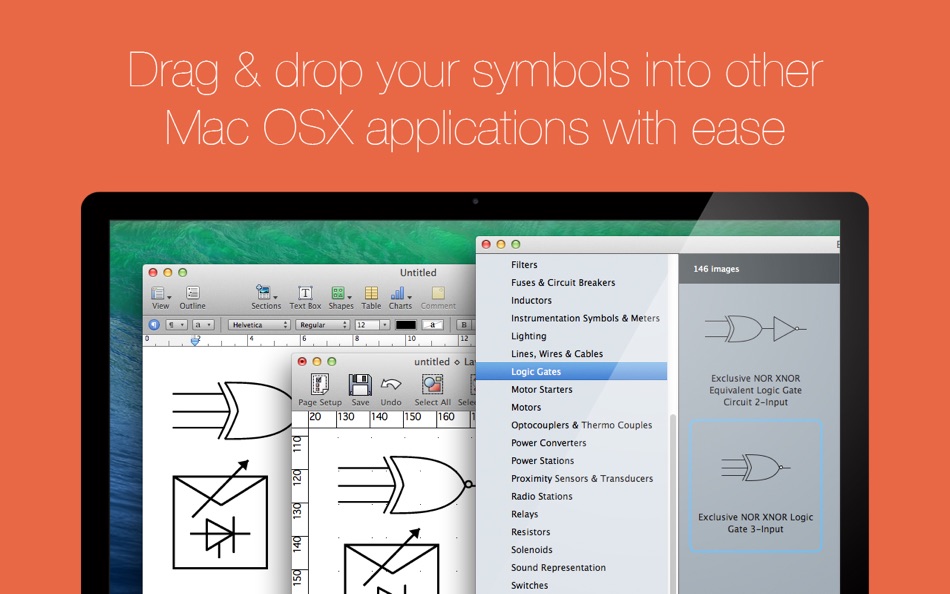950x594 pixels.
Task: Click the XNOR Equivalent Logic Gate Circuit 2-Input thumbnail
Action: coord(755,329)
